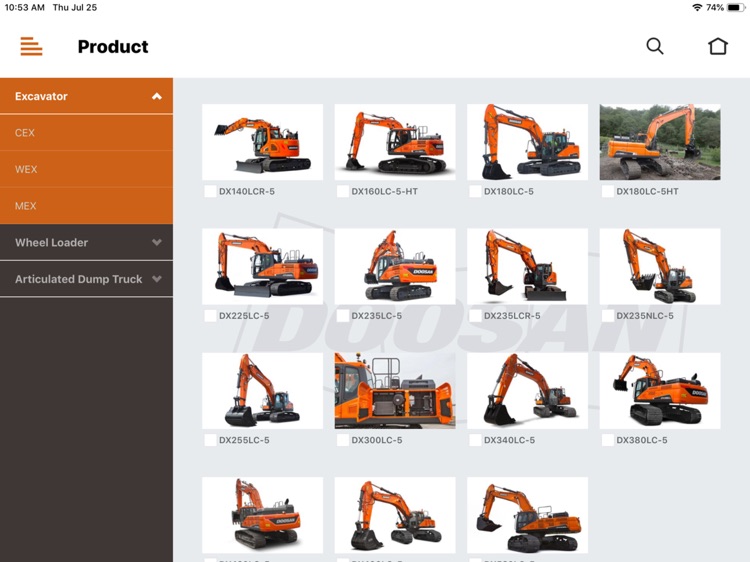Open the DX140LCR-5 excavator thumbnail

tap(263, 142)
